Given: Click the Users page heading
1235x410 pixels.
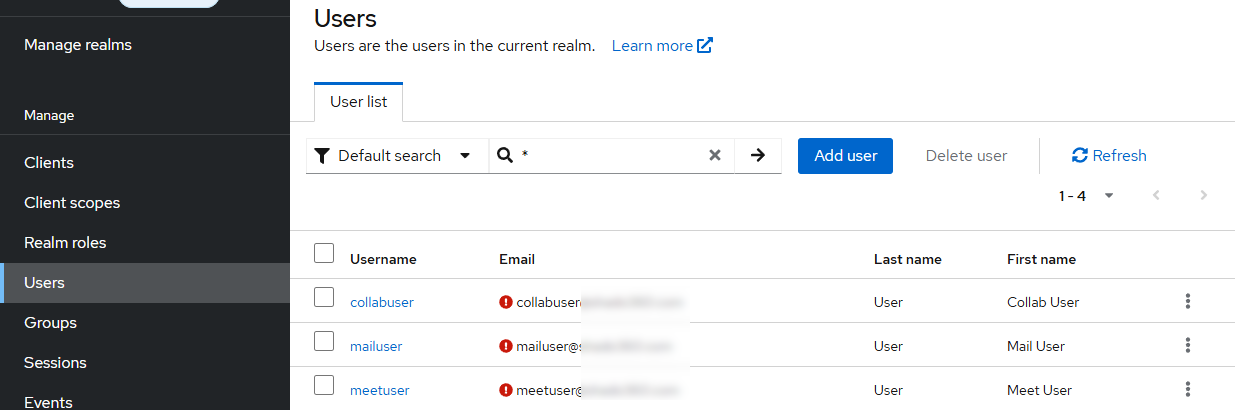Looking at the screenshot, I should pyautogui.click(x=345, y=17).
